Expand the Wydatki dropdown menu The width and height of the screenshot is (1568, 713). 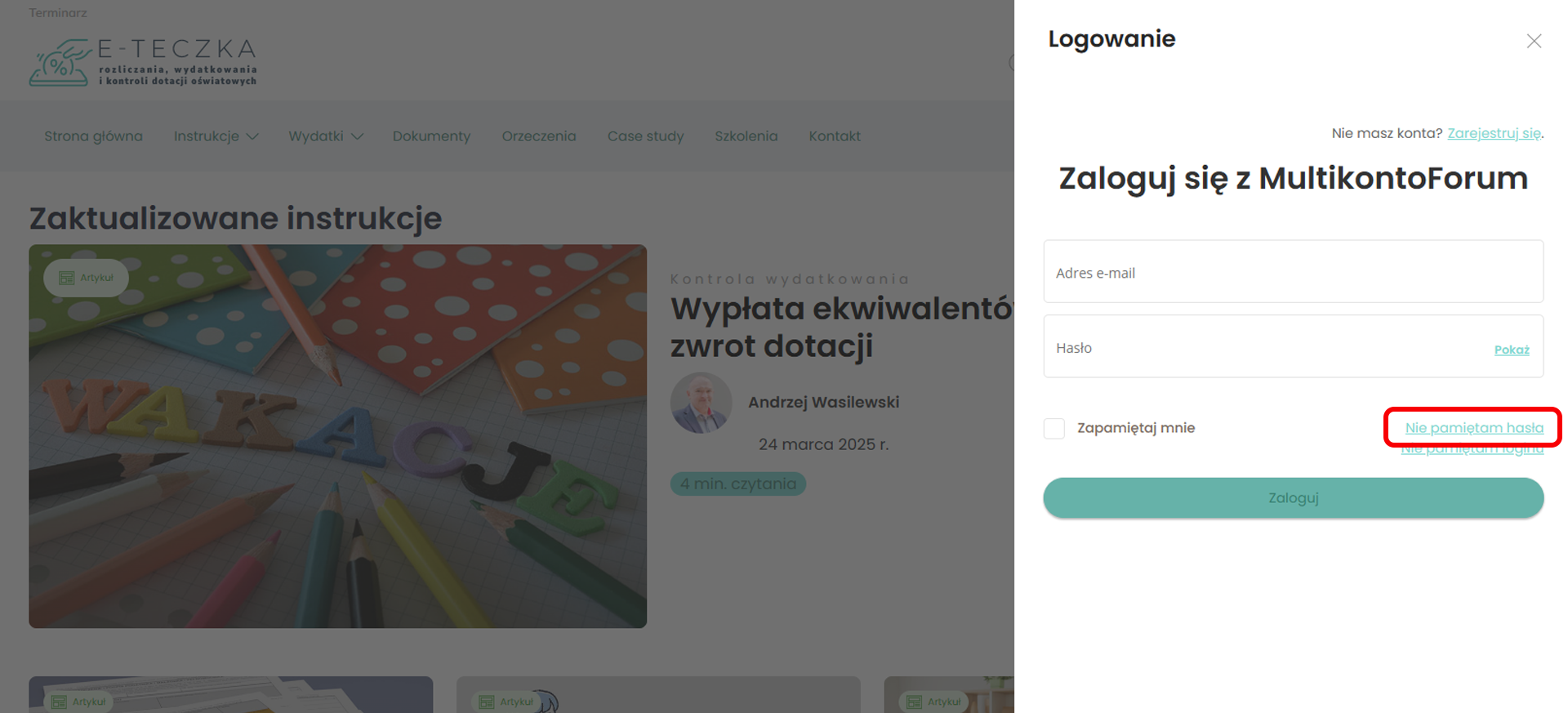pyautogui.click(x=325, y=136)
